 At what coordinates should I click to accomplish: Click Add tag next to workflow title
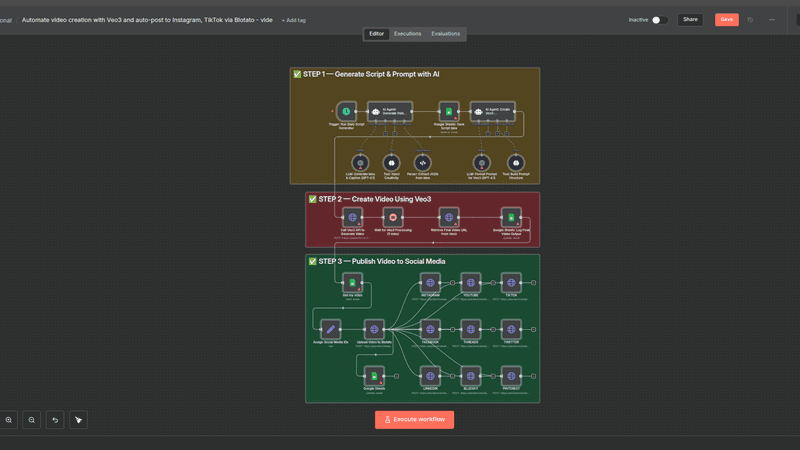click(x=294, y=20)
